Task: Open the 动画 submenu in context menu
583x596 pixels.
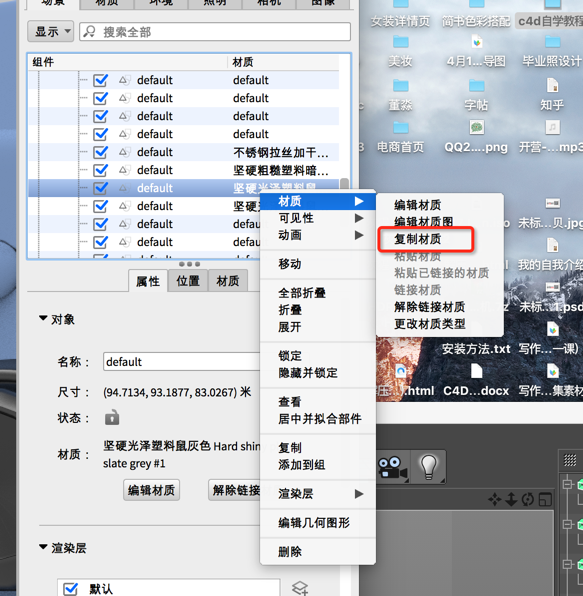Action: click(x=318, y=235)
